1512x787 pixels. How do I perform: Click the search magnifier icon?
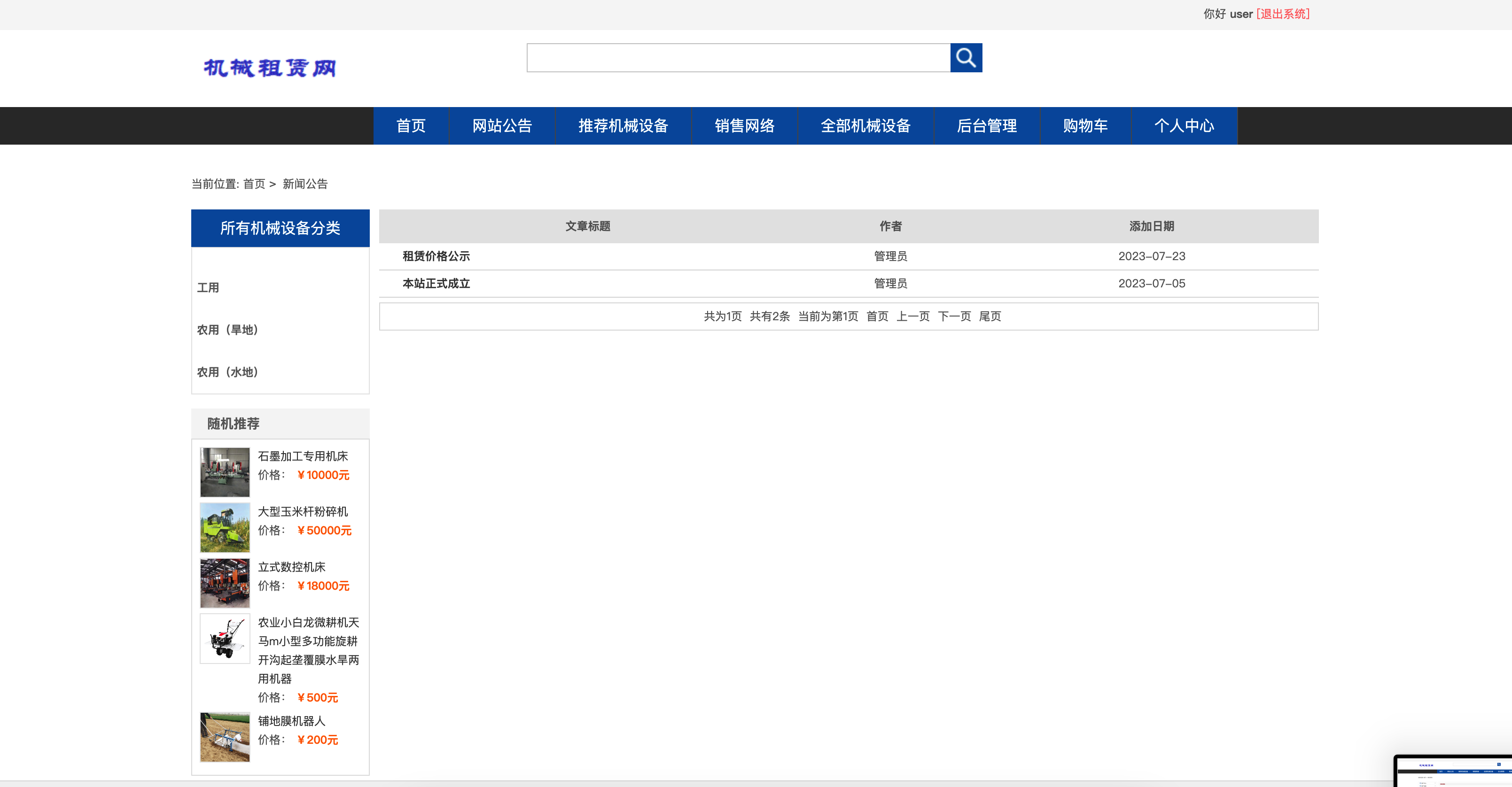(x=966, y=57)
